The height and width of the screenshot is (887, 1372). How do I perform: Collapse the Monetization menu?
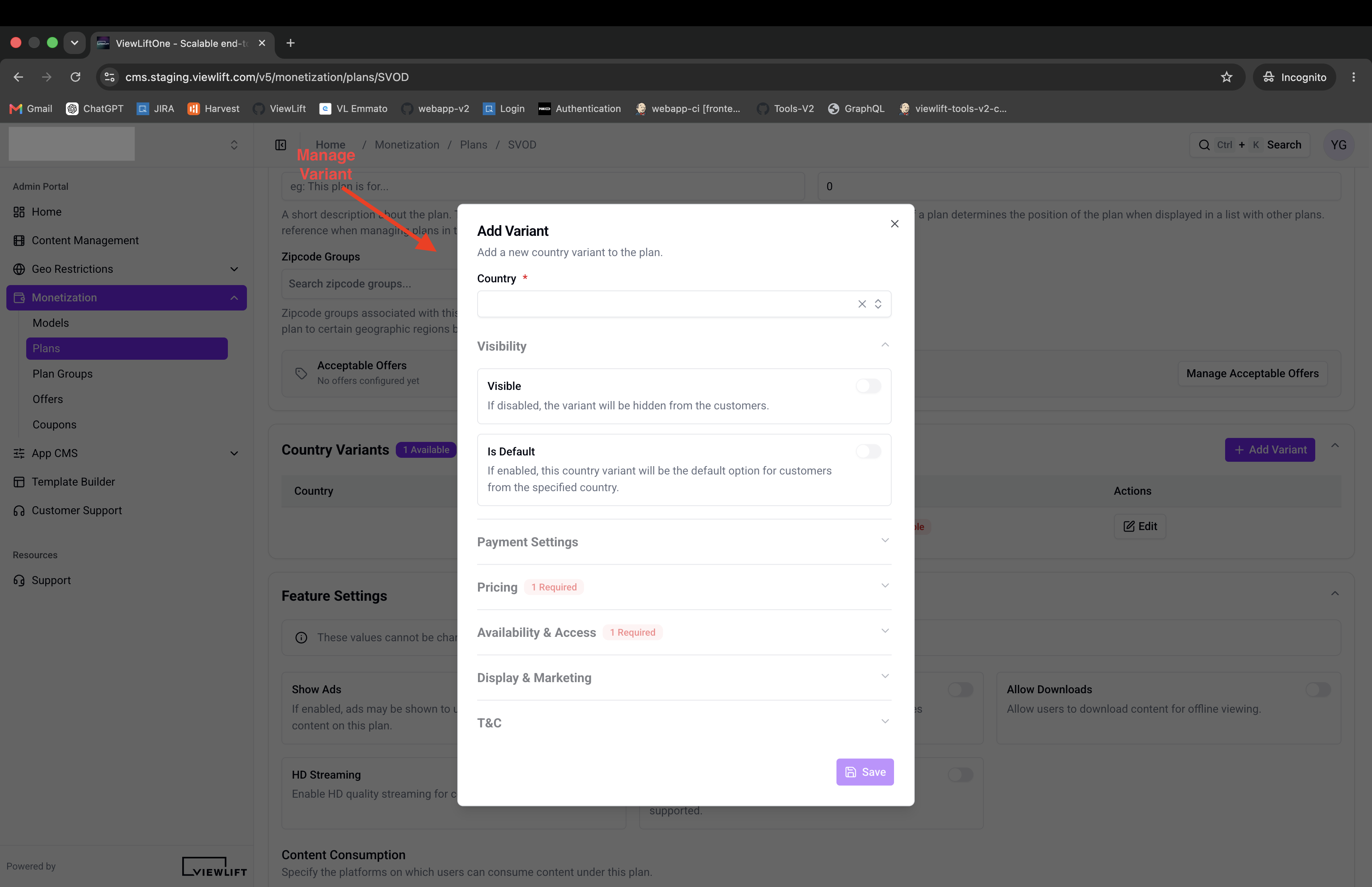tap(127, 298)
